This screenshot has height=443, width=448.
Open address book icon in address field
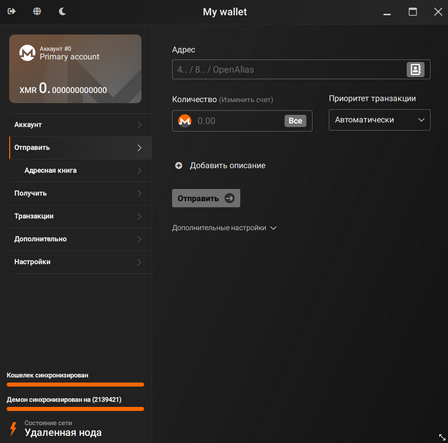(415, 69)
